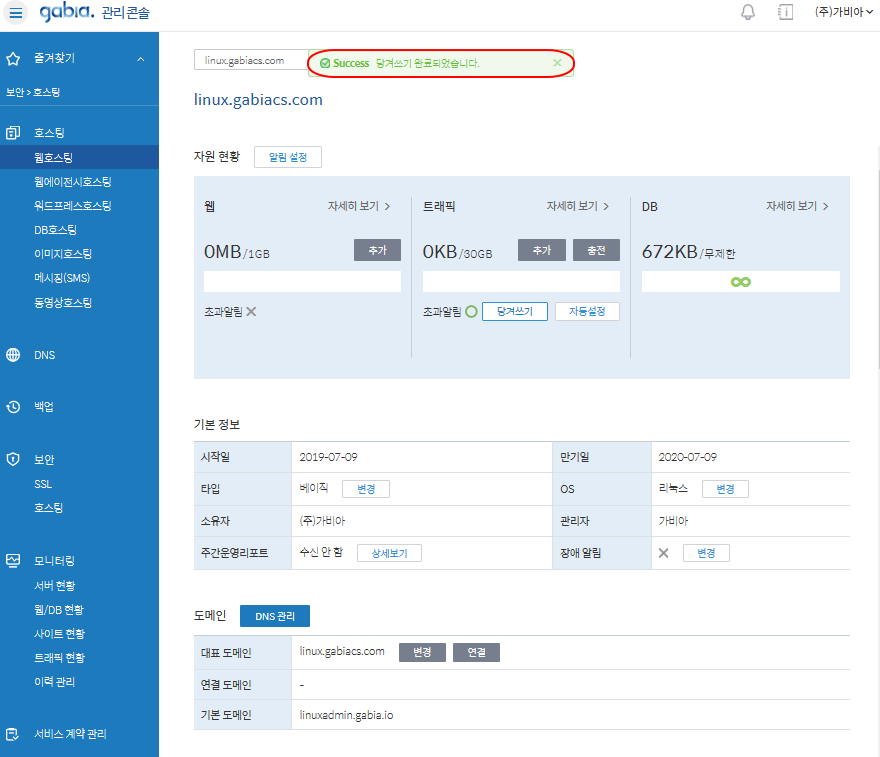Screen dimensions: 880x757
Task: Click the X icon in 장애 알림 row
Action: 663,553
